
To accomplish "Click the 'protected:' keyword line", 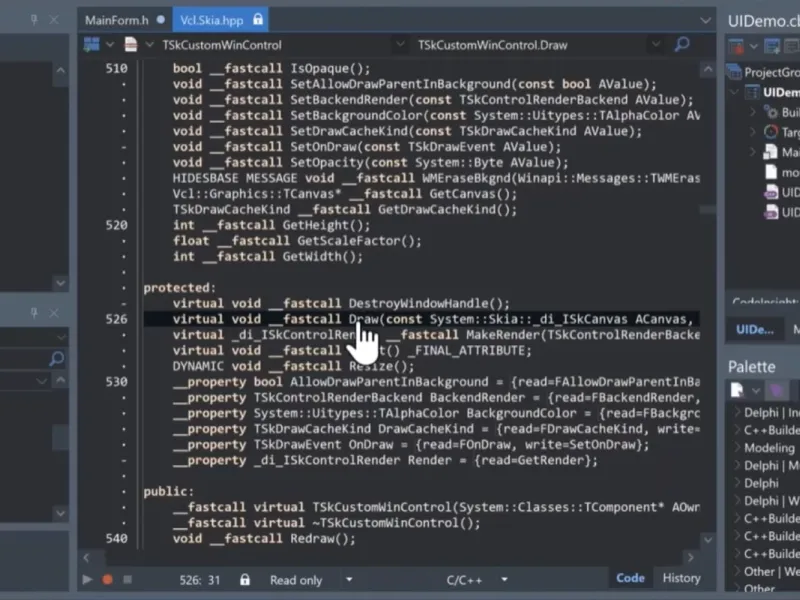I will pyautogui.click(x=180, y=288).
